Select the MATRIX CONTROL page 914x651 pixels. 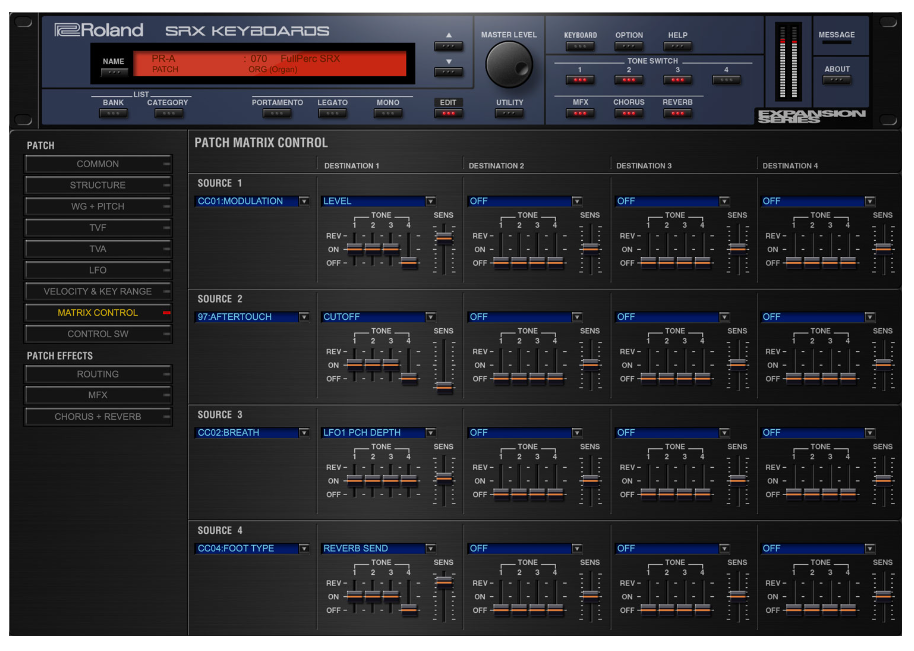pyautogui.click(x=98, y=313)
